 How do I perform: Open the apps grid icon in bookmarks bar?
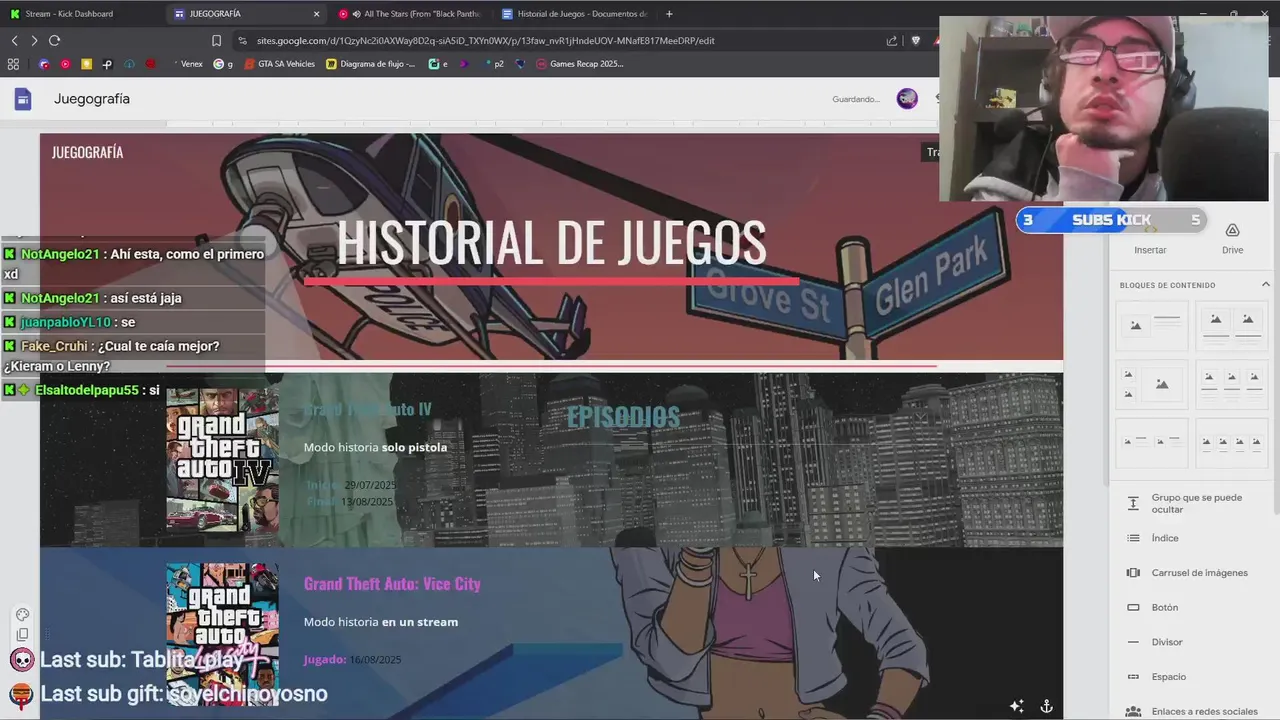click(x=13, y=64)
